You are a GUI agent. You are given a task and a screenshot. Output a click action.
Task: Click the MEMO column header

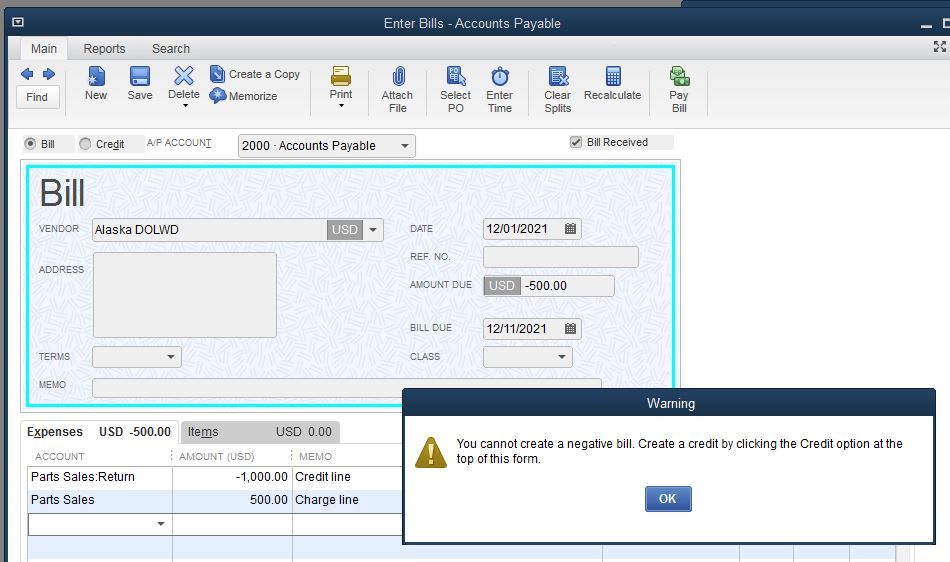tap(315, 457)
